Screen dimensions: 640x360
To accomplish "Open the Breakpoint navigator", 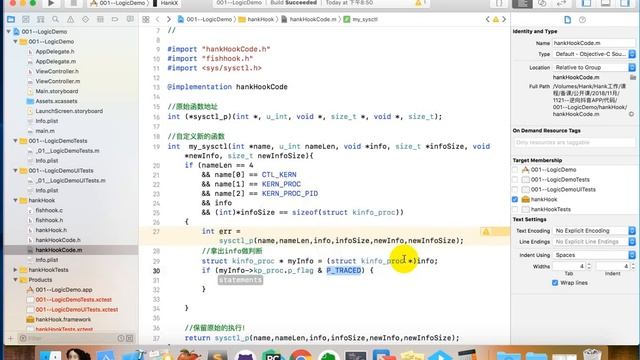I will pos(115,19).
